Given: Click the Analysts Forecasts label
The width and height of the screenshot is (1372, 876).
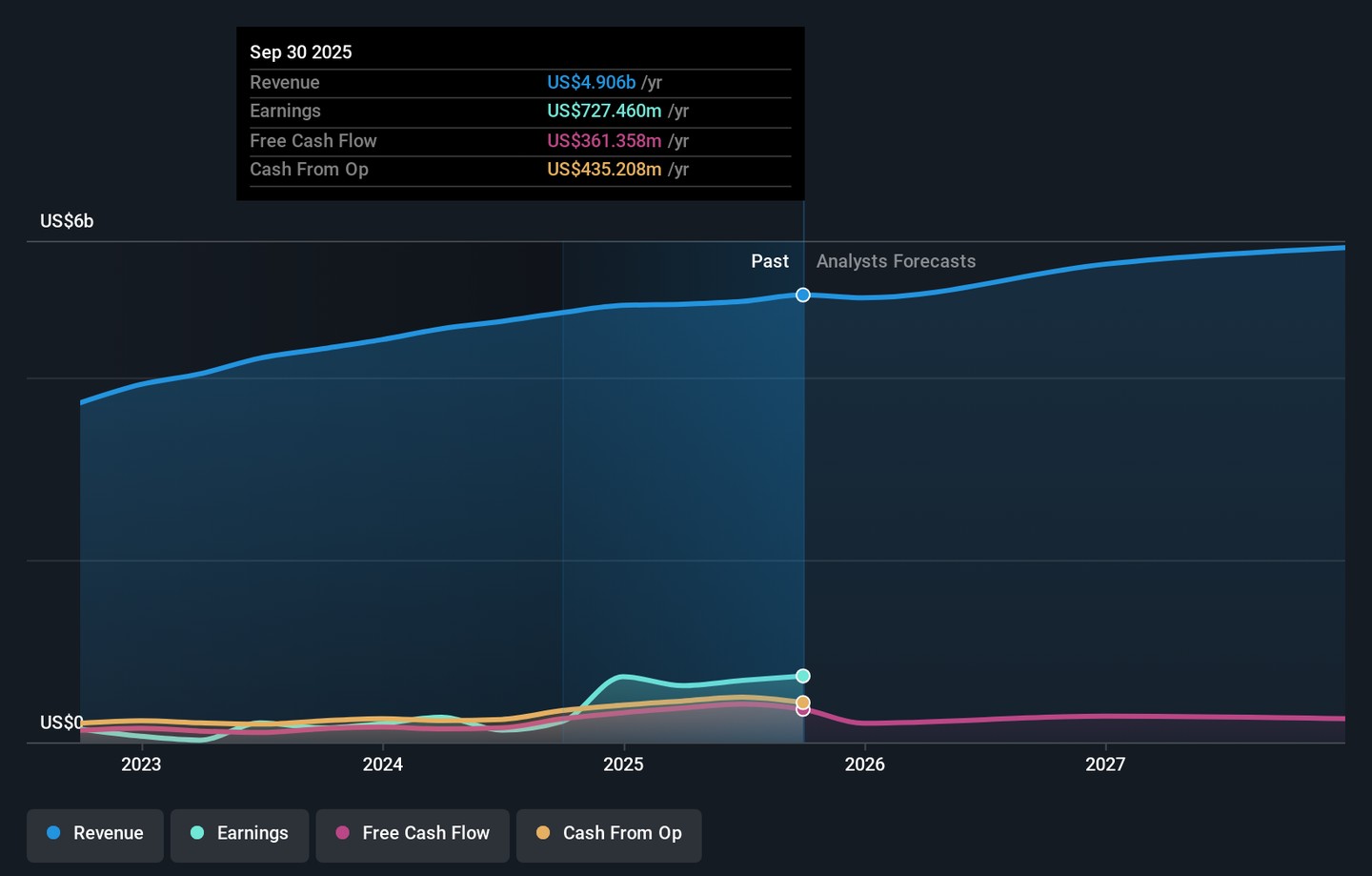Looking at the screenshot, I should 896,261.
